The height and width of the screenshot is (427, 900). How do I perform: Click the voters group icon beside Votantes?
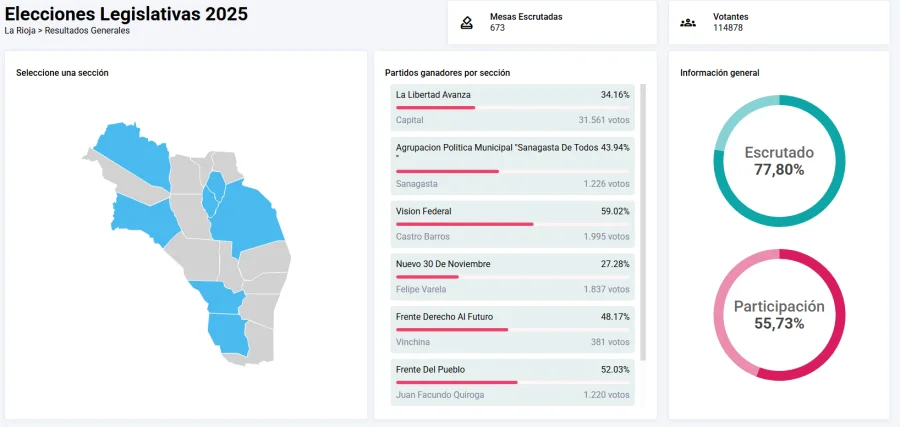pos(688,22)
